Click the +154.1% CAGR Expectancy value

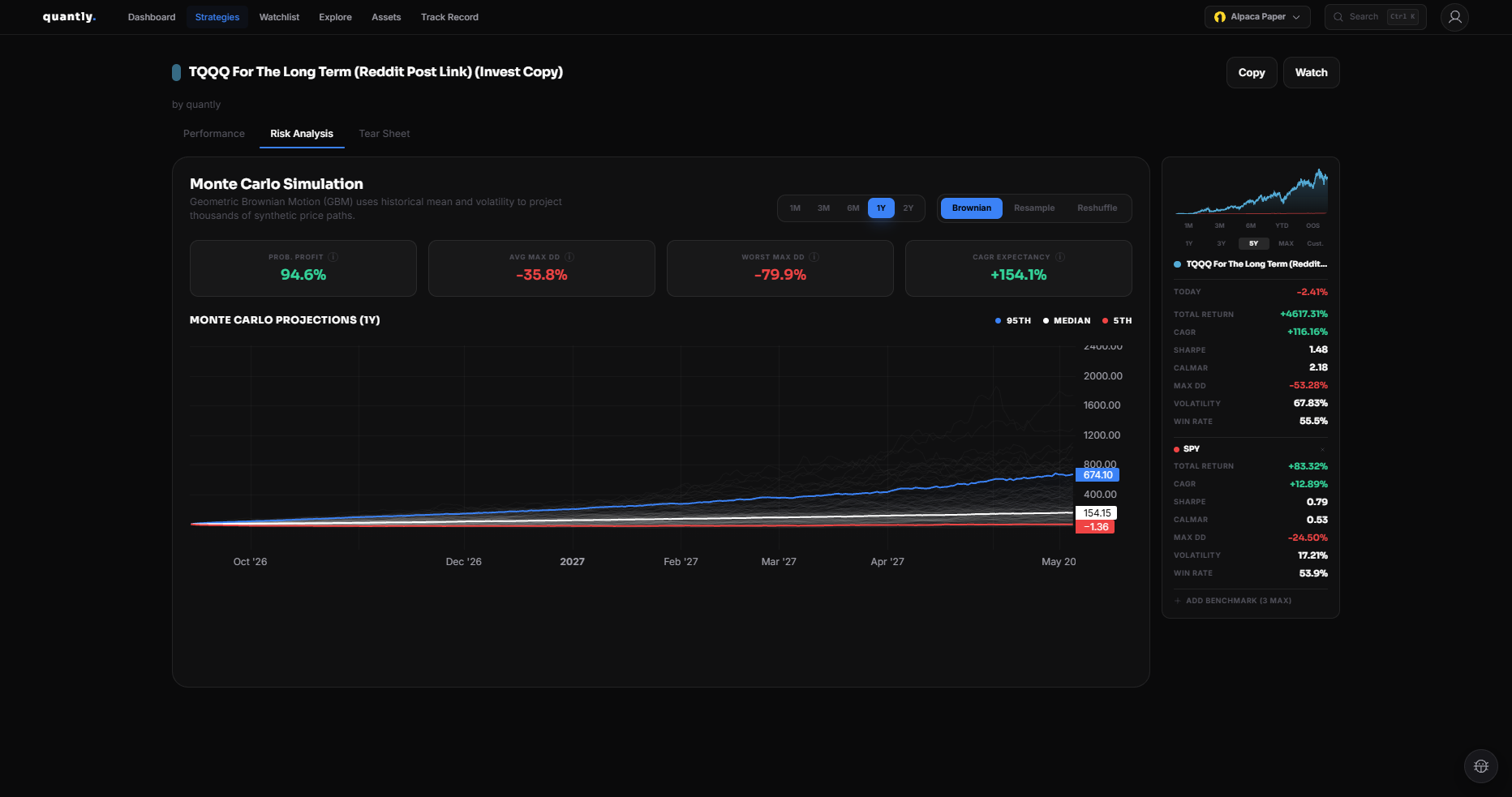1019,275
